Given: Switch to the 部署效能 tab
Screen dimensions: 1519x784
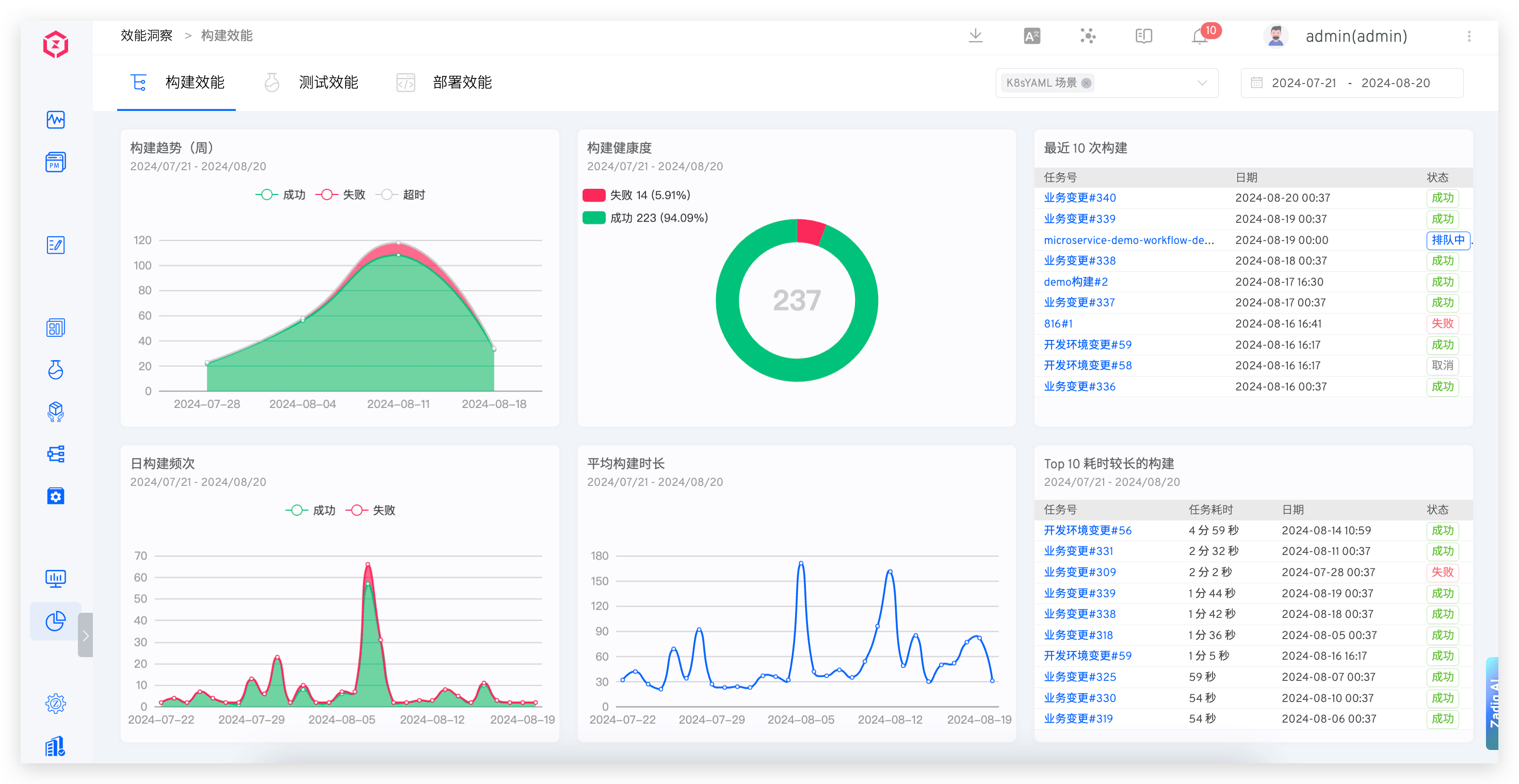Looking at the screenshot, I should 462,83.
